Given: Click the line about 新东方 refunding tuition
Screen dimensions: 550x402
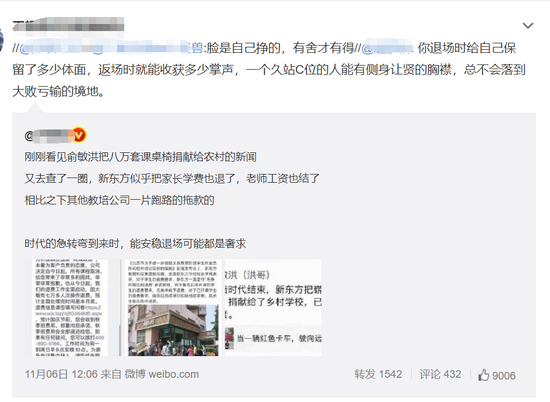Looking at the screenshot, I should pos(172,179).
